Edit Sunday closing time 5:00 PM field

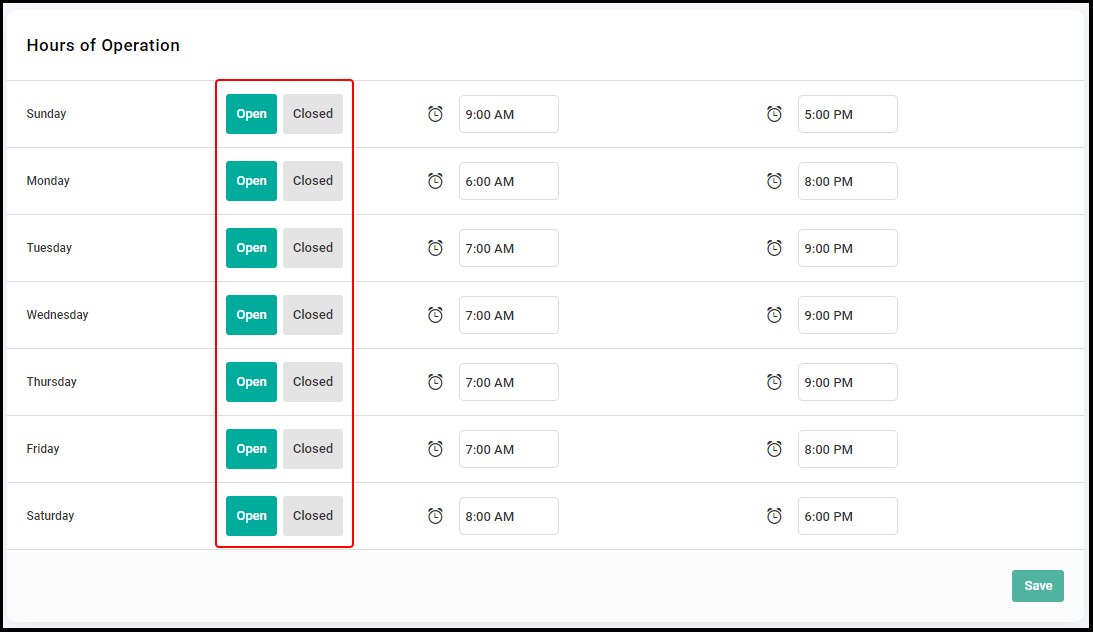click(x=848, y=114)
